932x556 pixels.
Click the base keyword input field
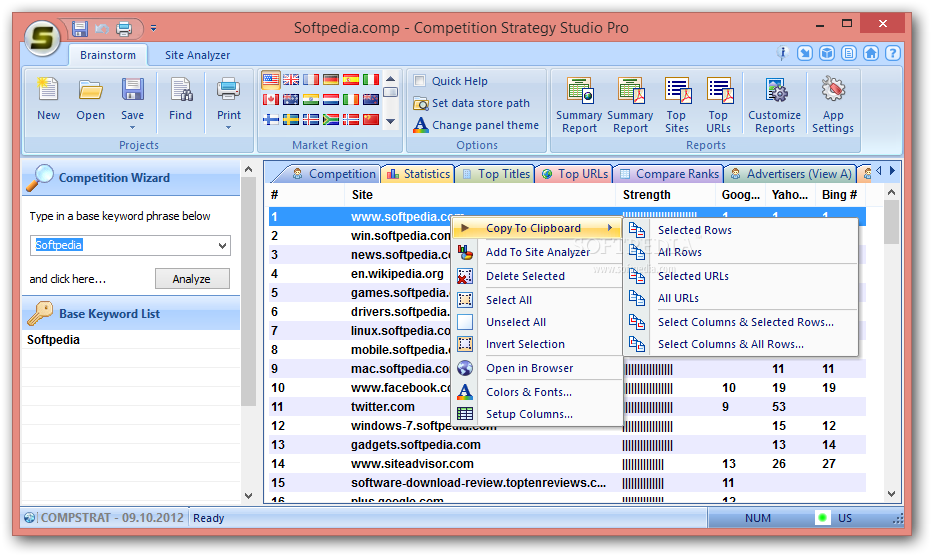[x=123, y=246]
